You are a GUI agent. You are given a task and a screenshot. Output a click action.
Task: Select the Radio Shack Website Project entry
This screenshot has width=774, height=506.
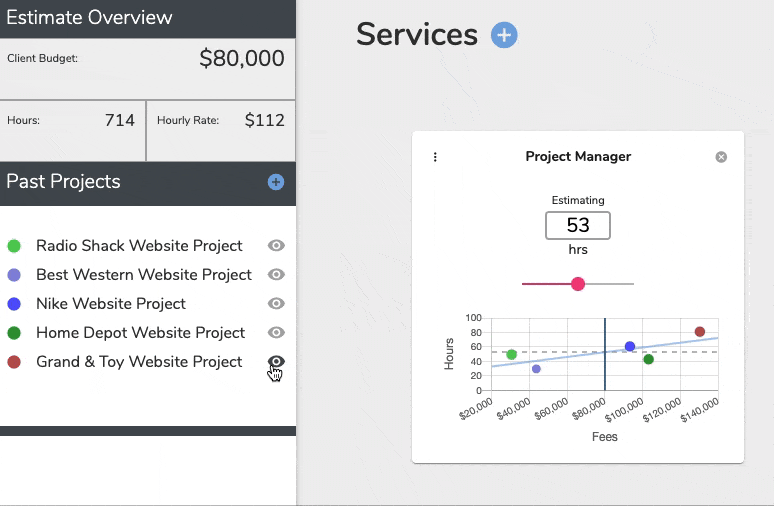[139, 246]
